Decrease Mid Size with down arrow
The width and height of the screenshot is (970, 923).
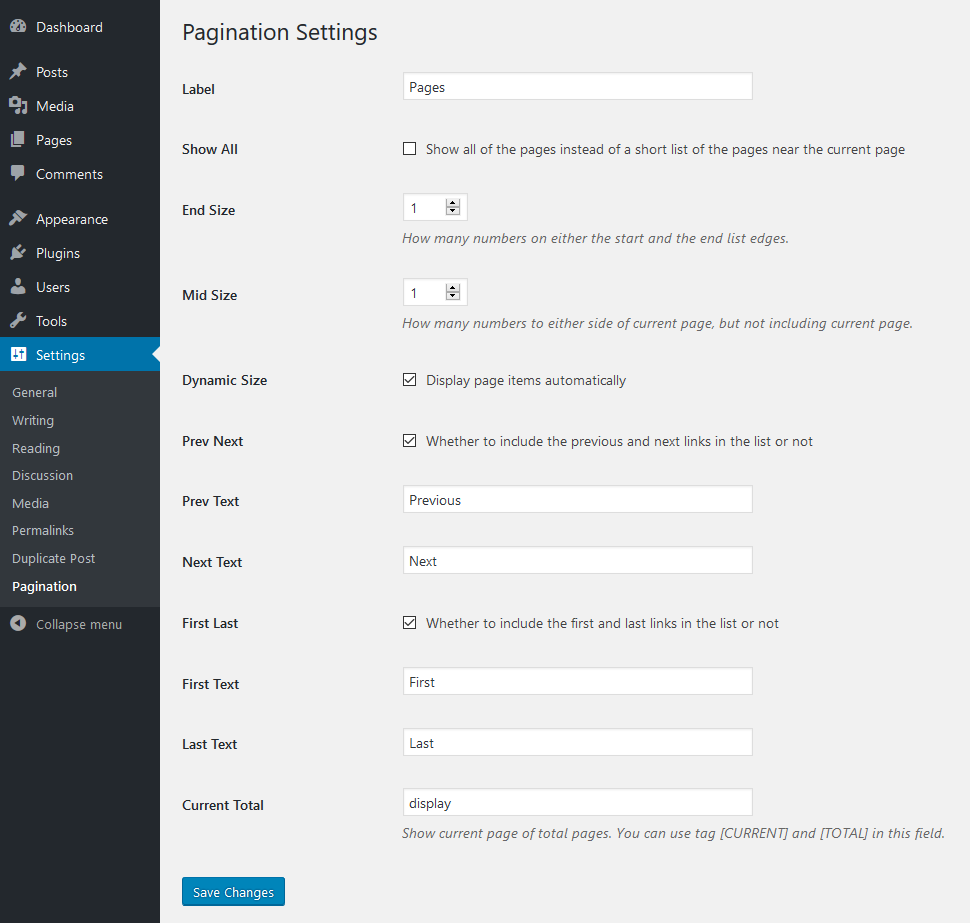453,297
